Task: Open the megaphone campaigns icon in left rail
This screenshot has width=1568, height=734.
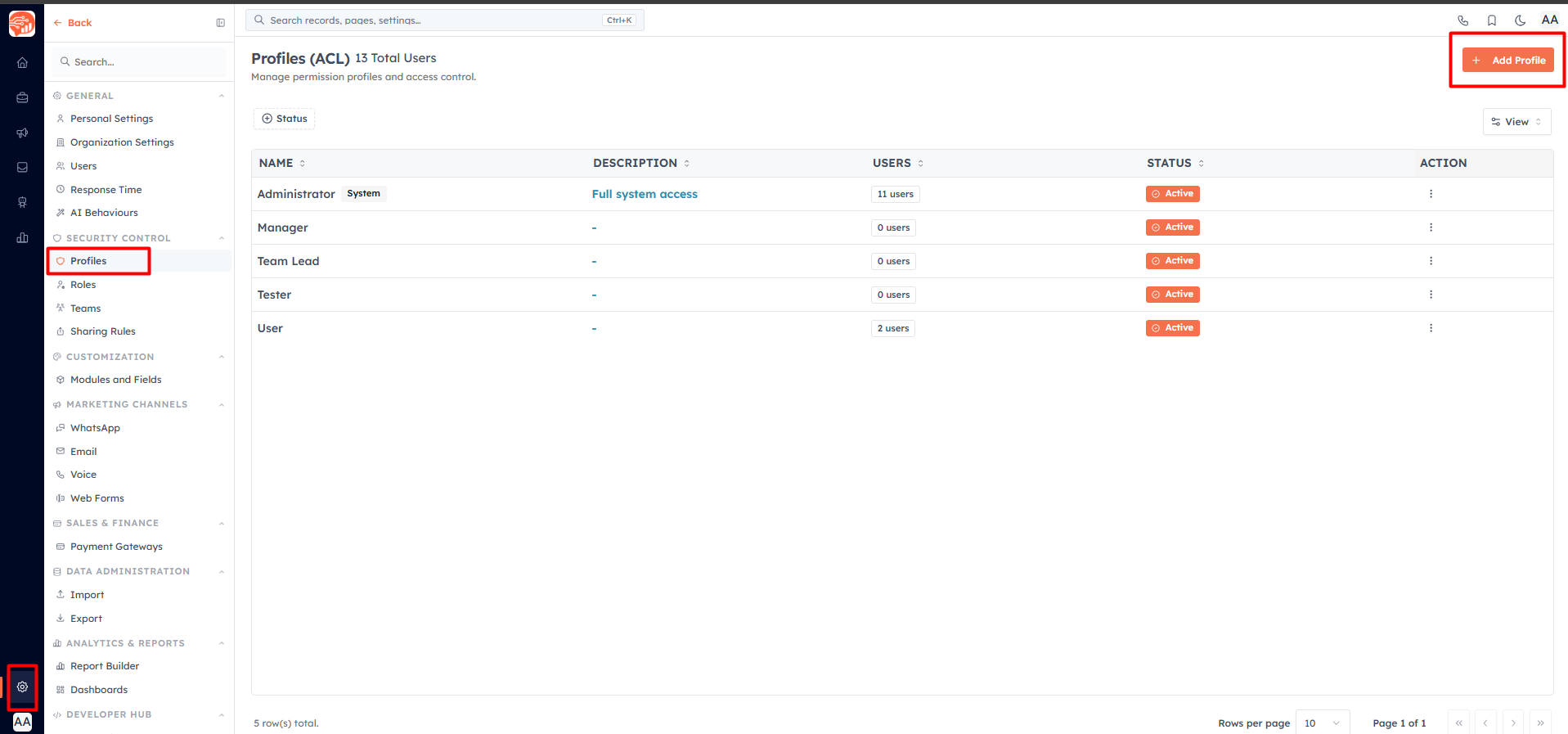Action: (x=22, y=133)
